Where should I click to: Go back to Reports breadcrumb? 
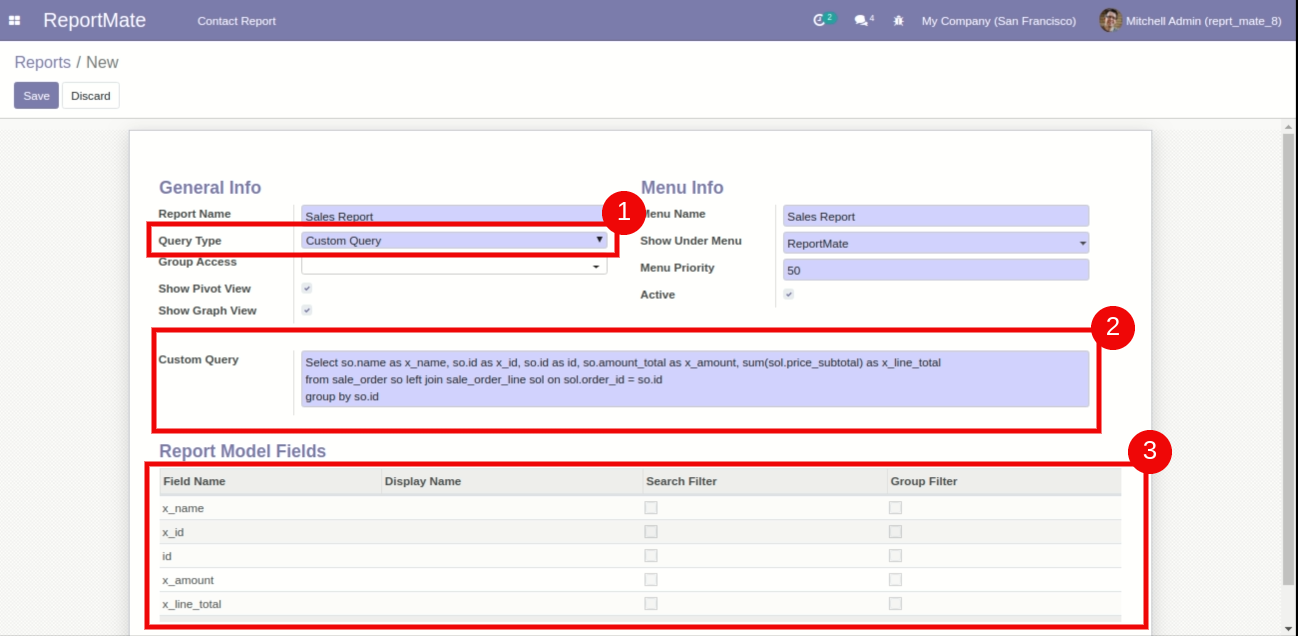point(42,62)
